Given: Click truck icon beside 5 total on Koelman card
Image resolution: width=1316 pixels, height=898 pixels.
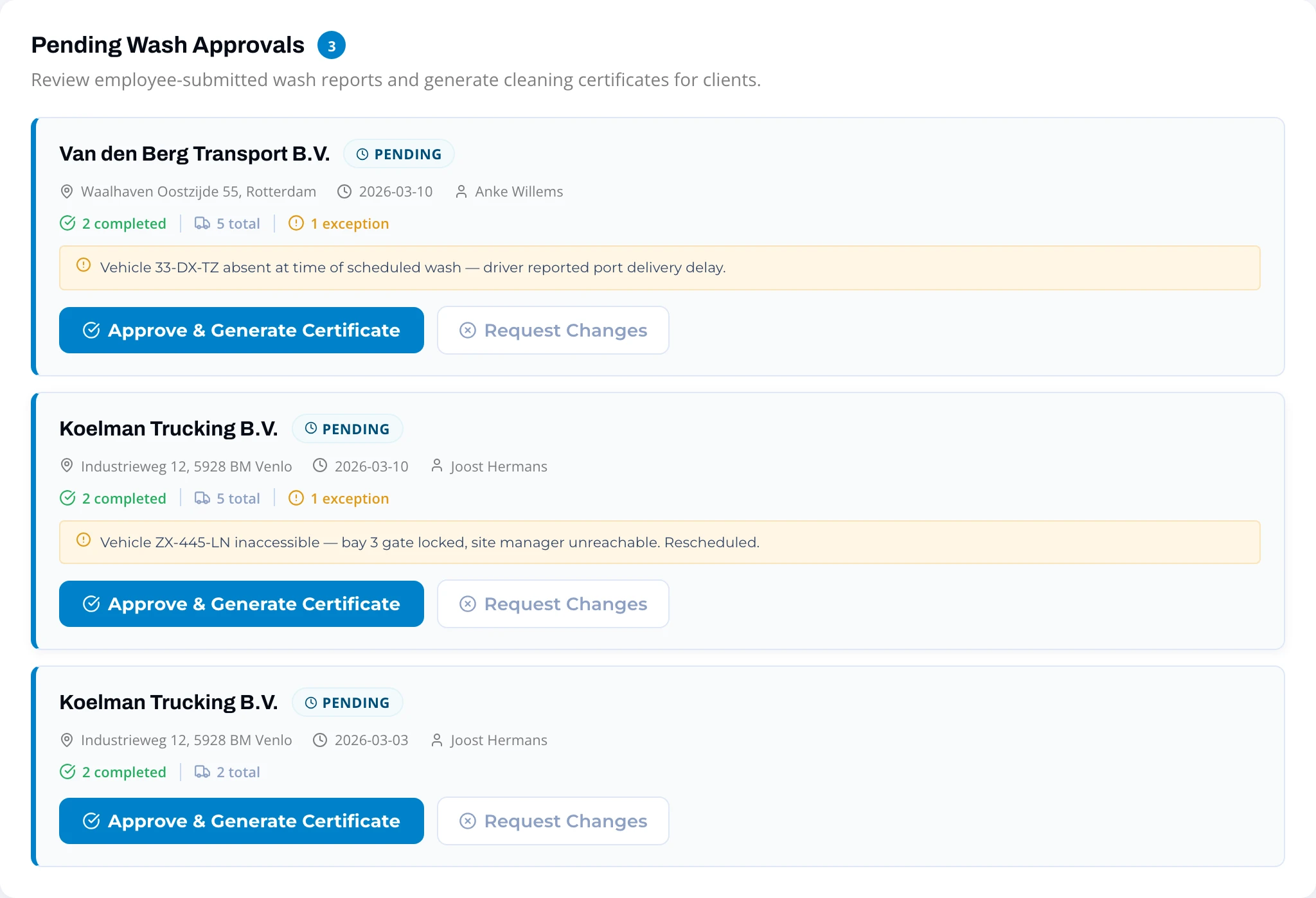Looking at the screenshot, I should tap(202, 498).
